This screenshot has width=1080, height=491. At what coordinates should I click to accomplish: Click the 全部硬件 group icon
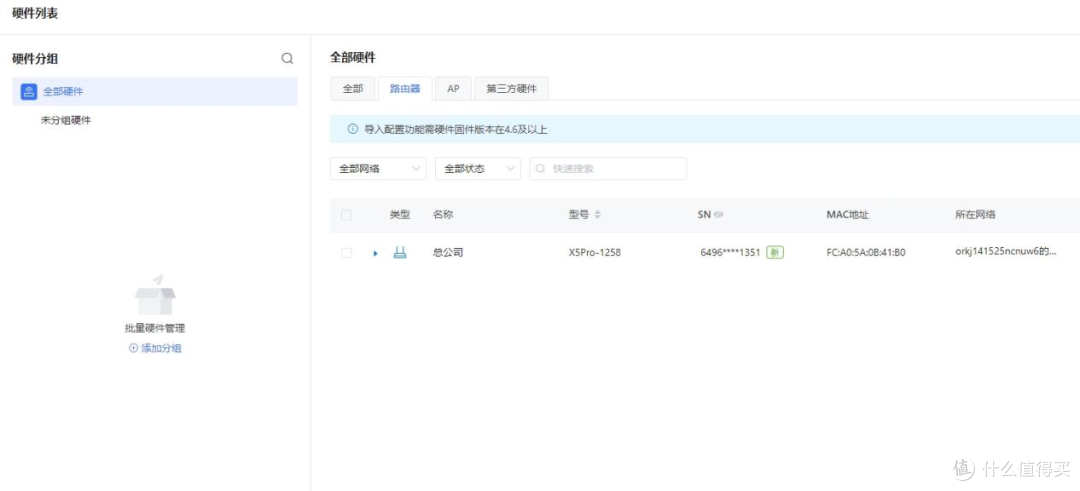tap(29, 92)
